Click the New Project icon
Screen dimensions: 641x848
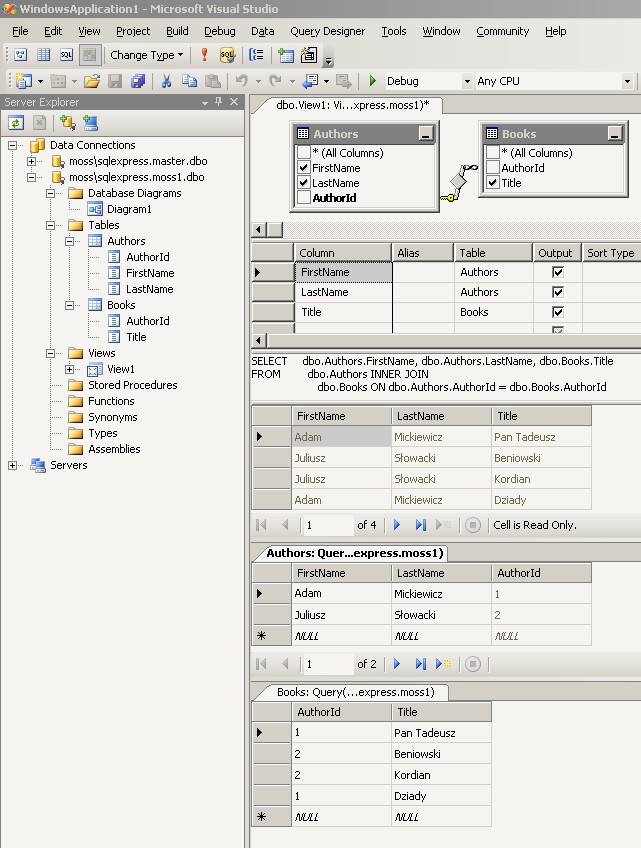pyautogui.click(x=24, y=81)
